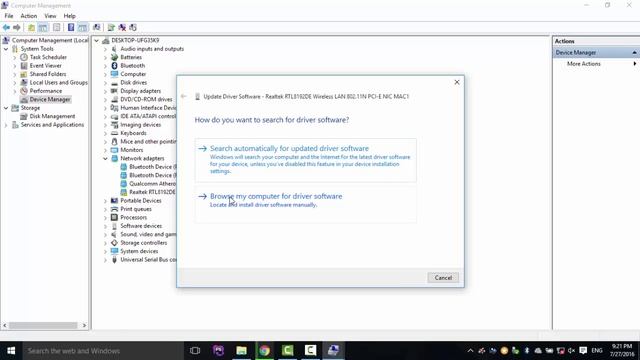Open the Action Center notification icon
Image resolution: width=640 pixels, height=360 pixels.
click(583, 351)
